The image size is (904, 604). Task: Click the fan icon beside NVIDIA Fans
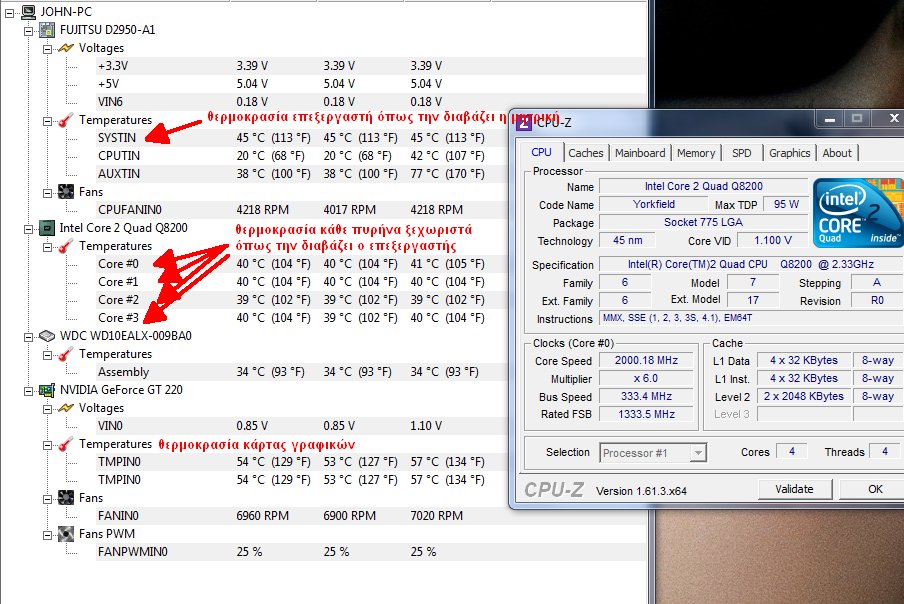click(x=66, y=497)
